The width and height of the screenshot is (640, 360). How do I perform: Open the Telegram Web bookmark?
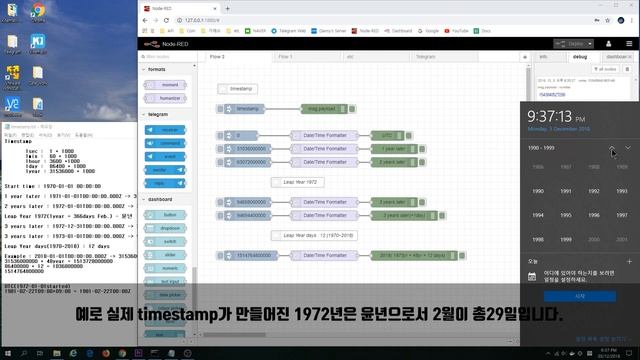click(288, 31)
